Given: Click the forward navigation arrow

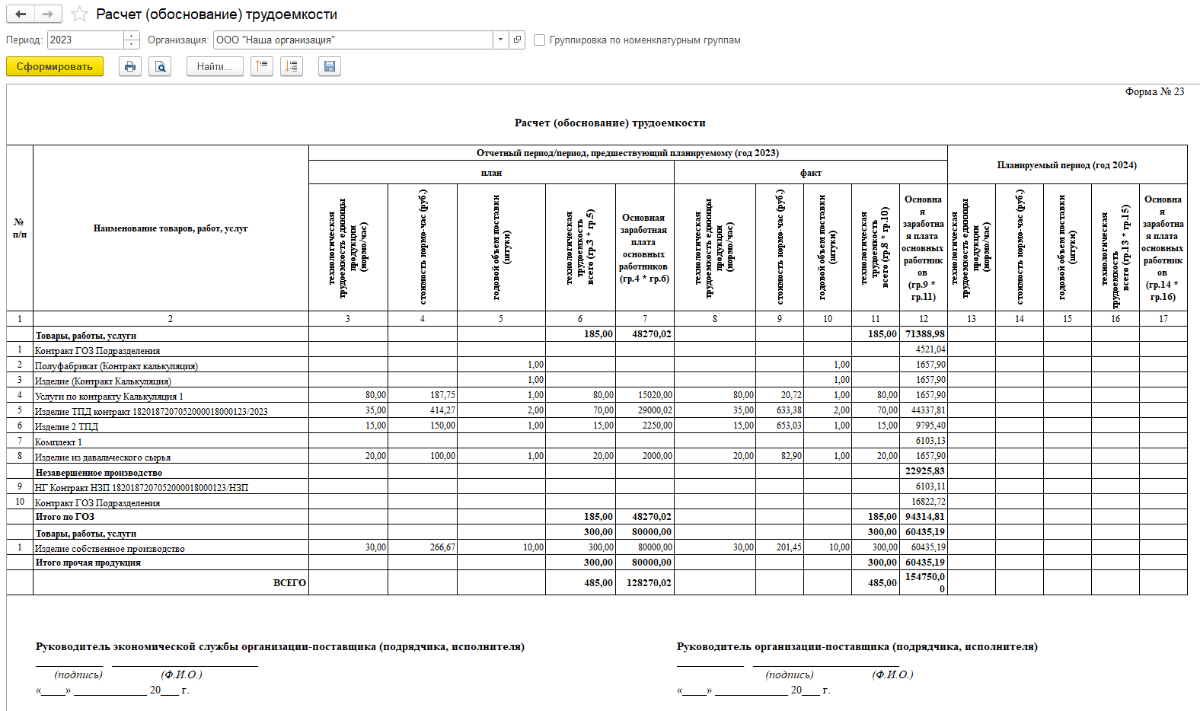Looking at the screenshot, I should tap(49, 15).
